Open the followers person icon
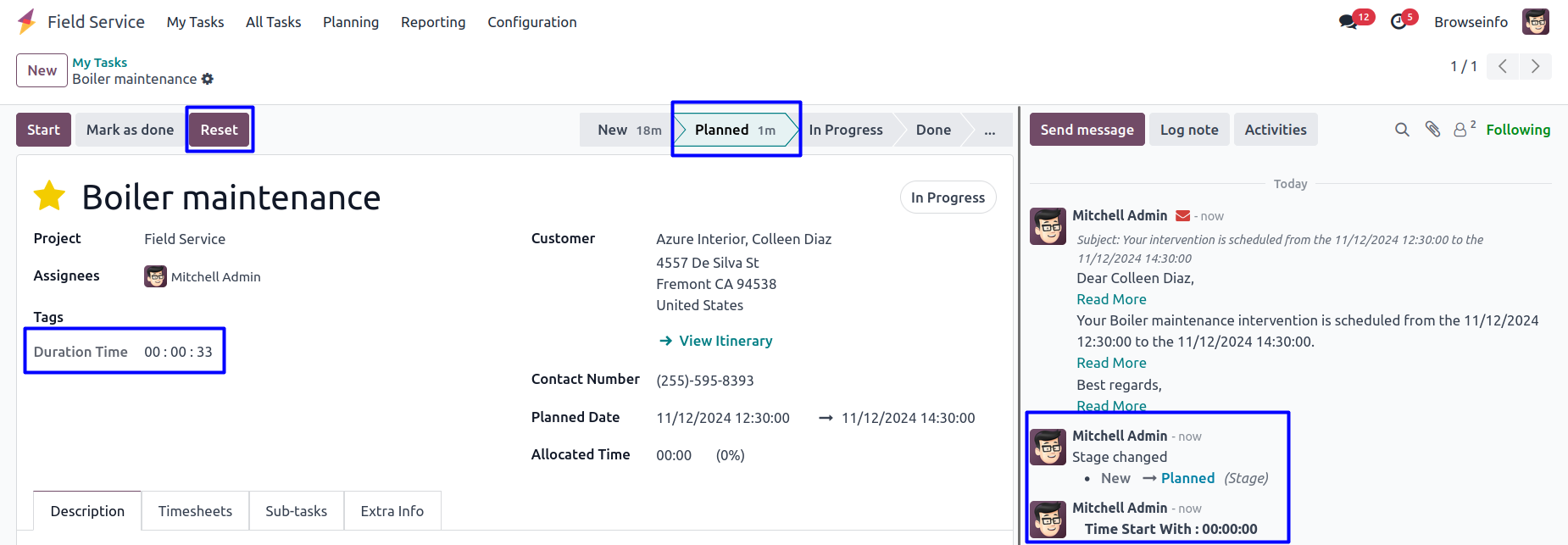 (x=1460, y=130)
